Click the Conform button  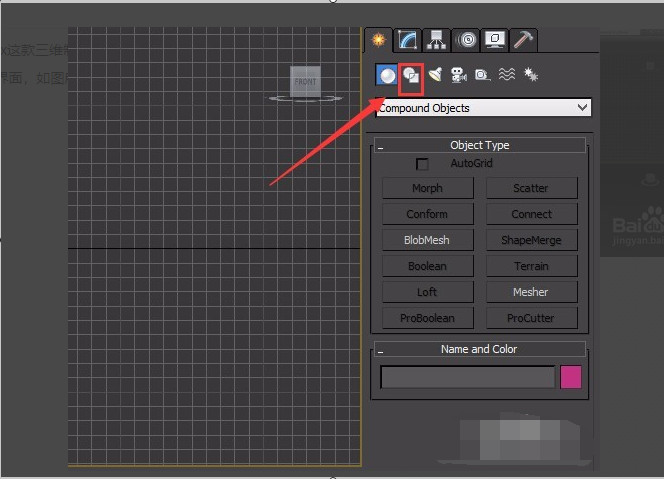[428, 214]
